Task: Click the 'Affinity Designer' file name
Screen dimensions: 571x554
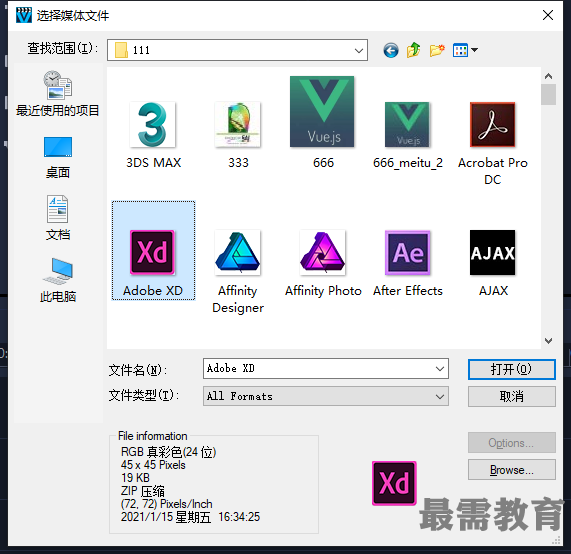Action: pos(238,299)
